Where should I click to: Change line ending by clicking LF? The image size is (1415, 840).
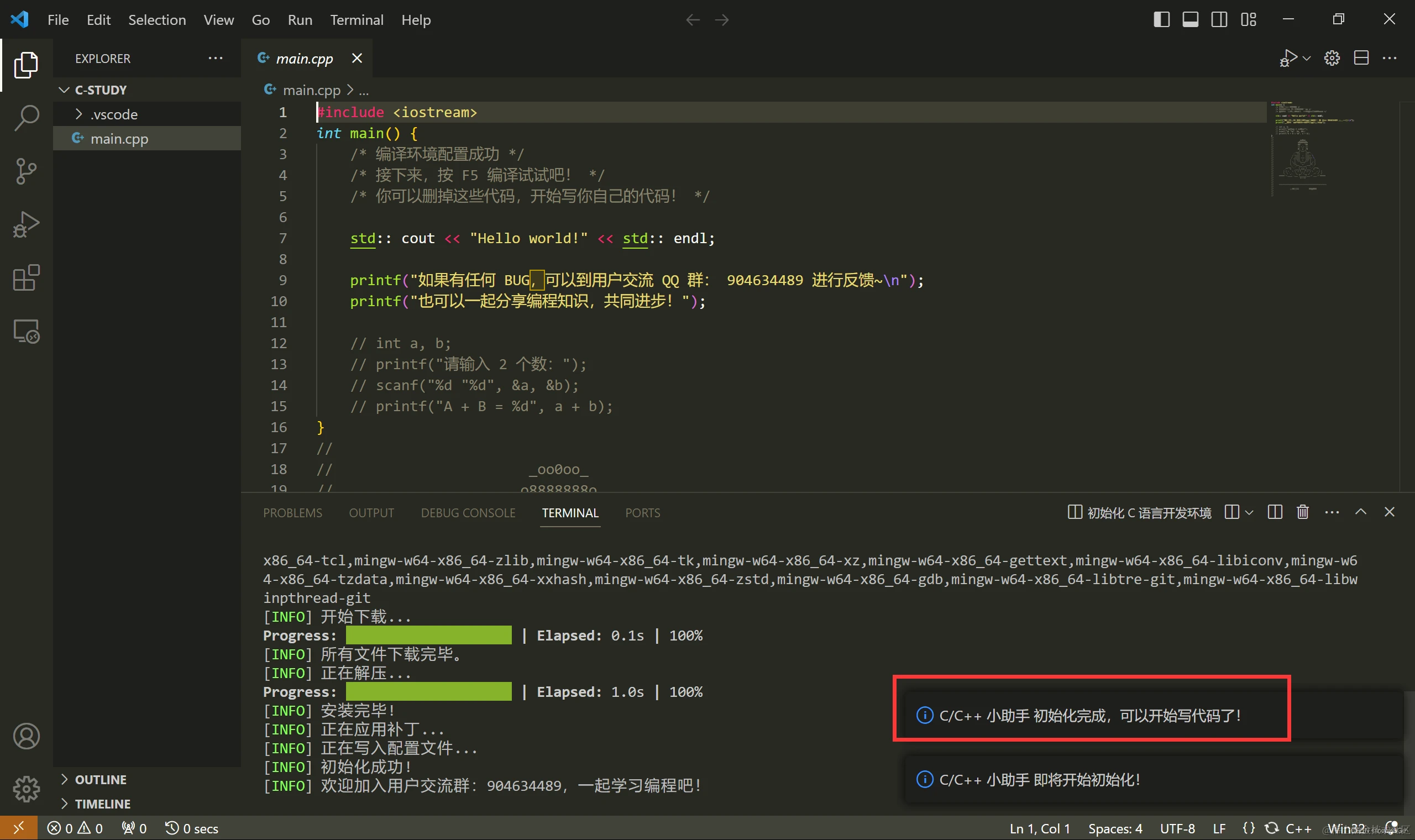tap(1220, 827)
